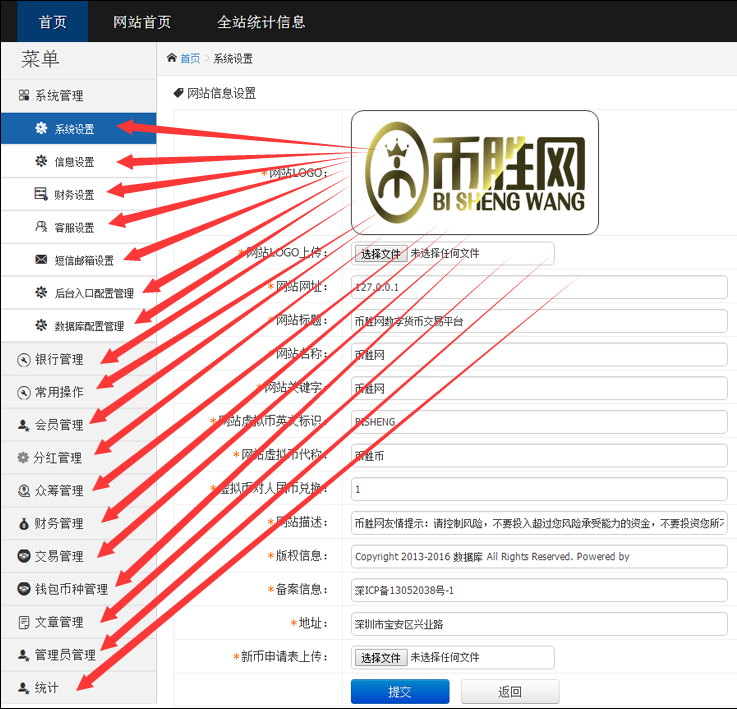
Task: Open the 网站首页 top navigation tab
Action: pos(142,22)
